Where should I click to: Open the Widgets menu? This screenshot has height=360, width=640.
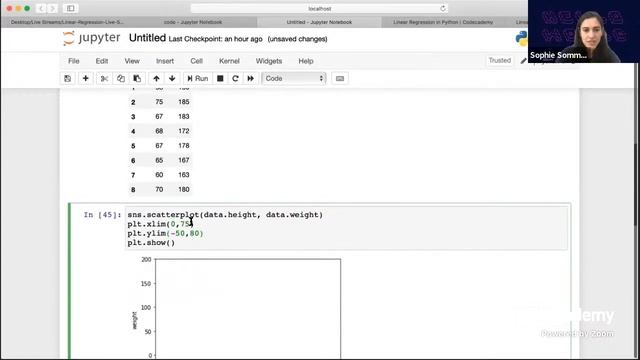269,61
